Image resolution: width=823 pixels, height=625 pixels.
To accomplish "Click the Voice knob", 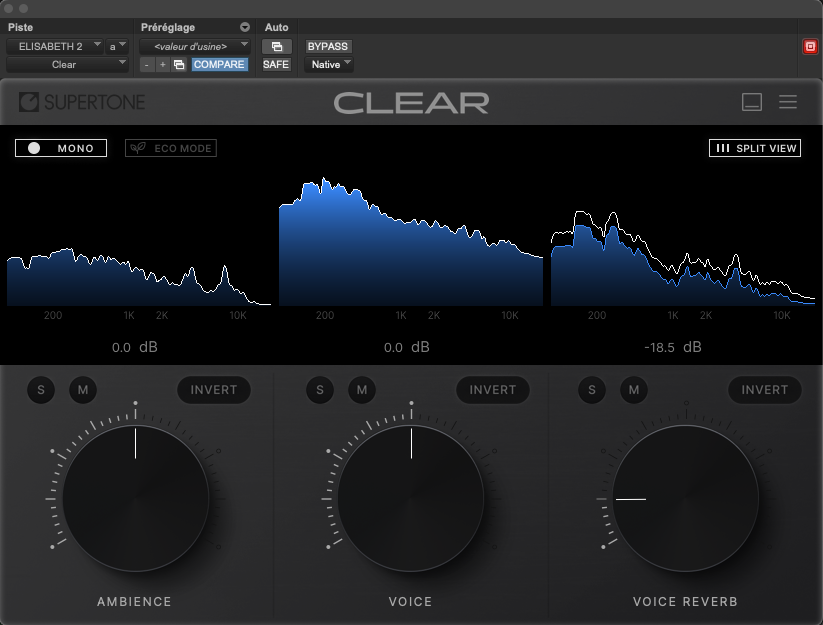I will point(411,499).
